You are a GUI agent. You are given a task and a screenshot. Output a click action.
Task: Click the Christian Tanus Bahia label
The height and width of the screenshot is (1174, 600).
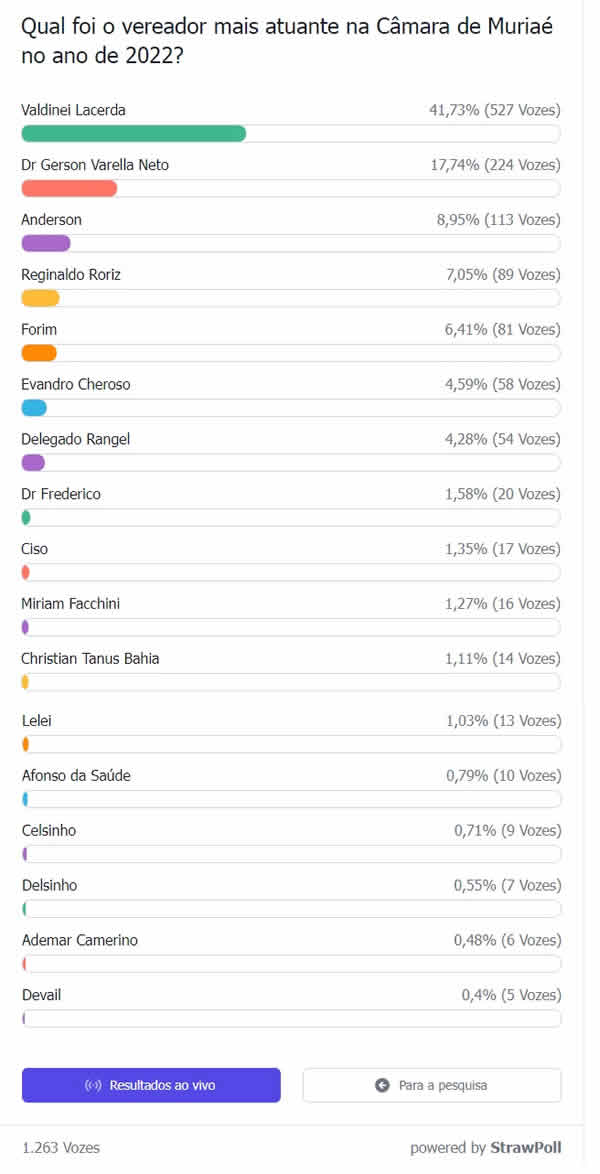(90, 659)
